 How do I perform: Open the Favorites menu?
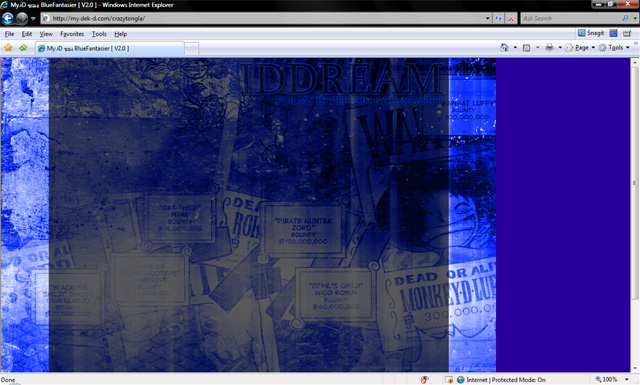click(x=72, y=34)
